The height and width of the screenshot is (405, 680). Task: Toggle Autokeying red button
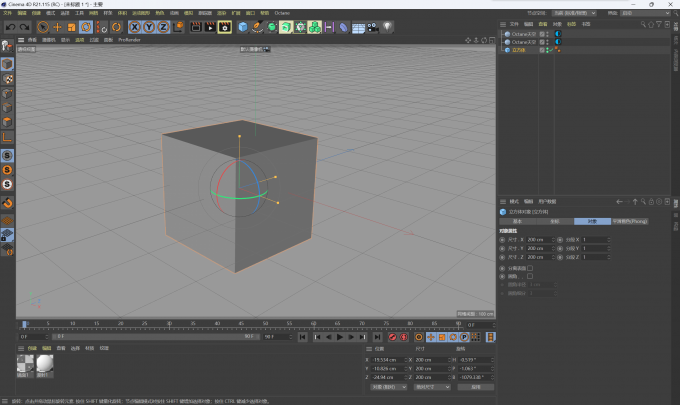pos(404,337)
